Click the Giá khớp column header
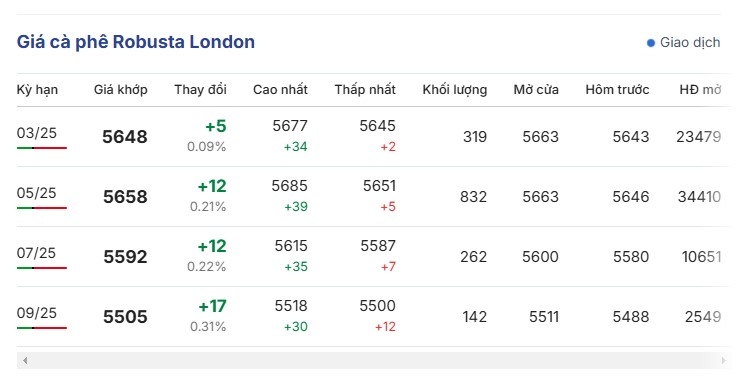 120,90
